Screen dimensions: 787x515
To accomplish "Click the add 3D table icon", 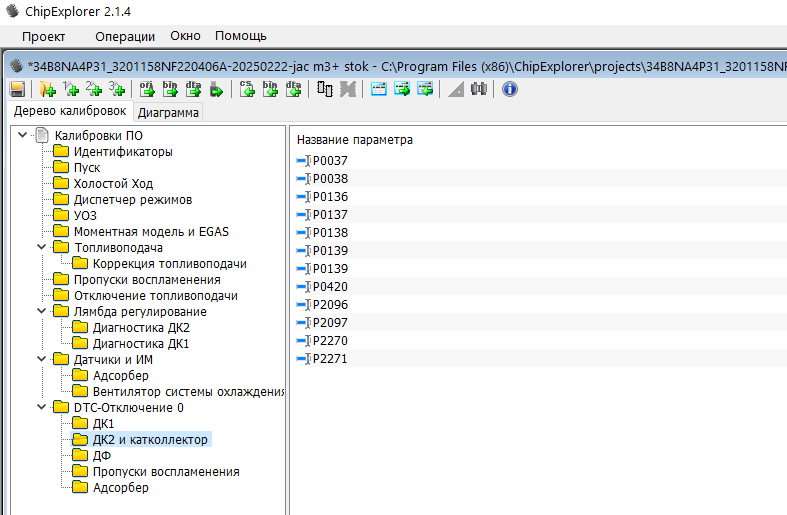I will pyautogui.click(x=117, y=89).
